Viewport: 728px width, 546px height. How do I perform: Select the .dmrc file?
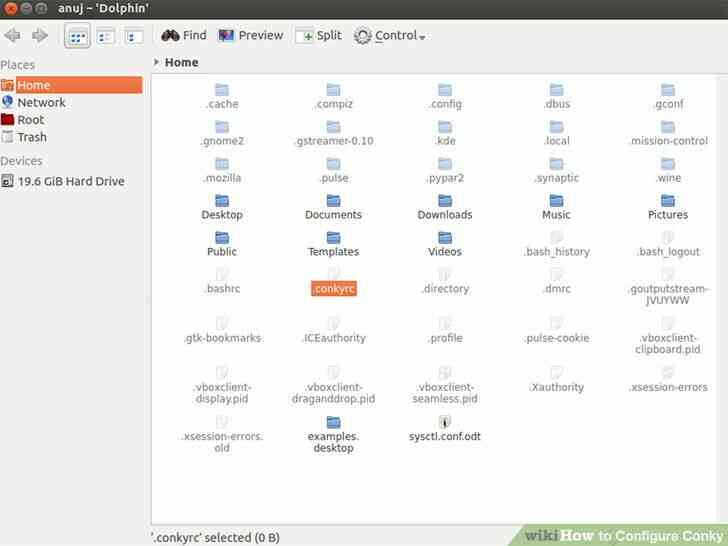point(556,282)
